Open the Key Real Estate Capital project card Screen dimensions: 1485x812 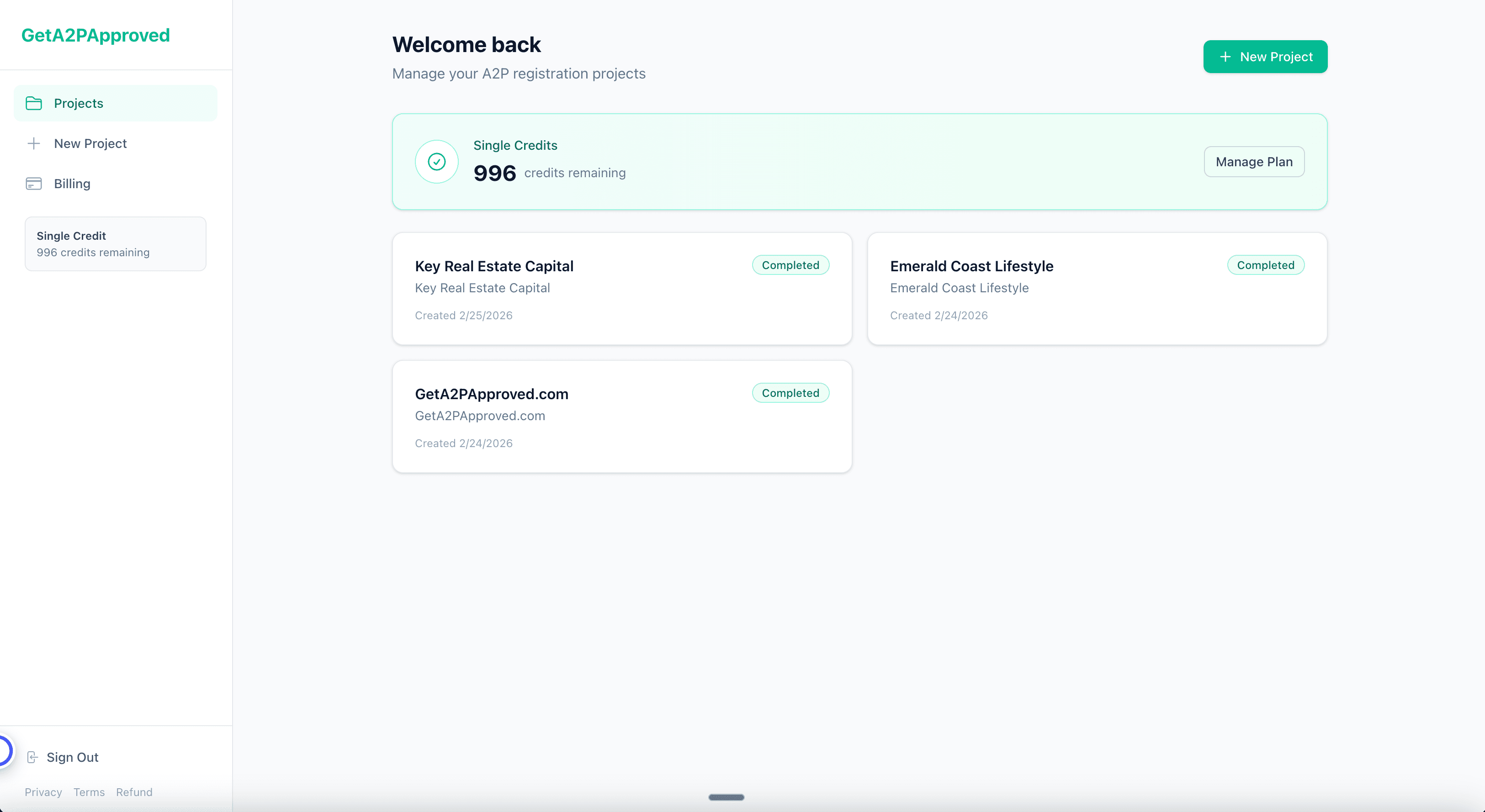tap(621, 289)
